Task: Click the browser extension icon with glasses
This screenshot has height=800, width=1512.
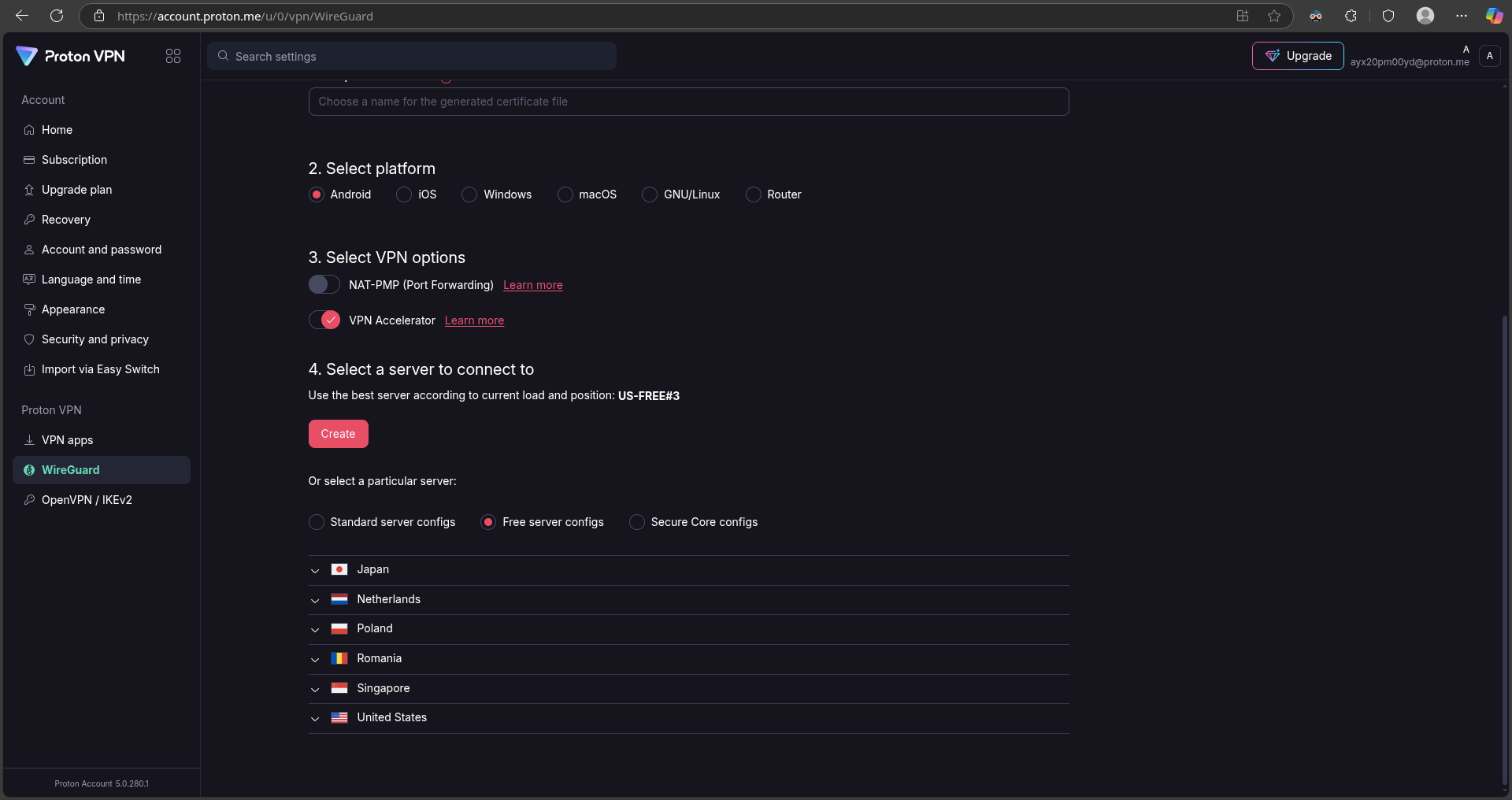Action: point(1316,16)
